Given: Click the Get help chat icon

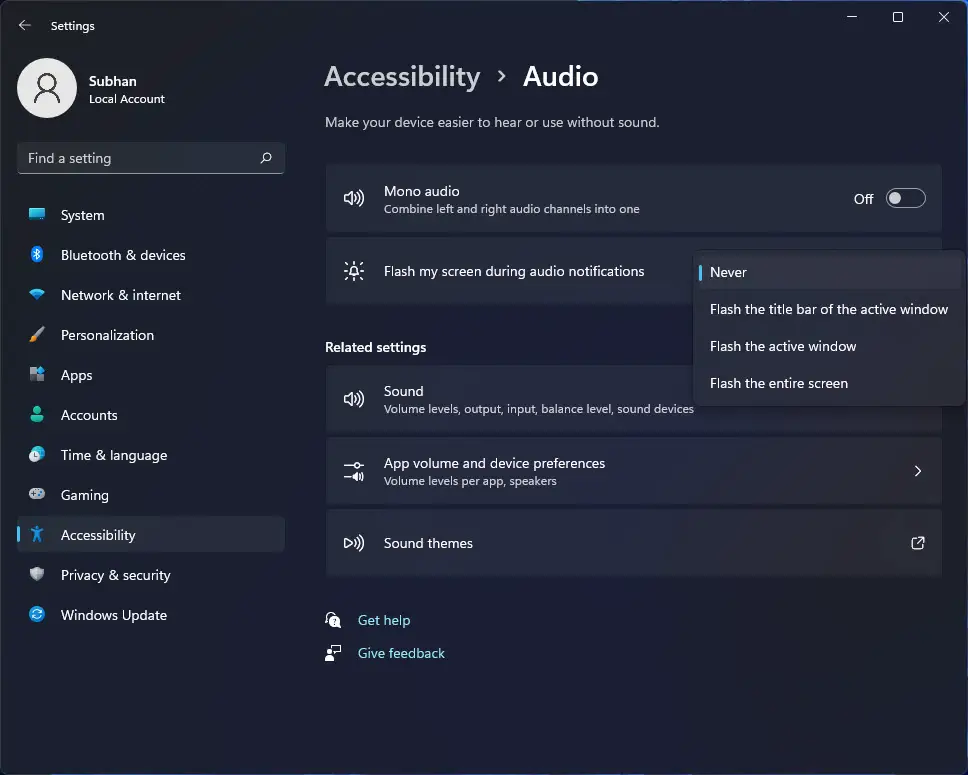Looking at the screenshot, I should coord(333,620).
